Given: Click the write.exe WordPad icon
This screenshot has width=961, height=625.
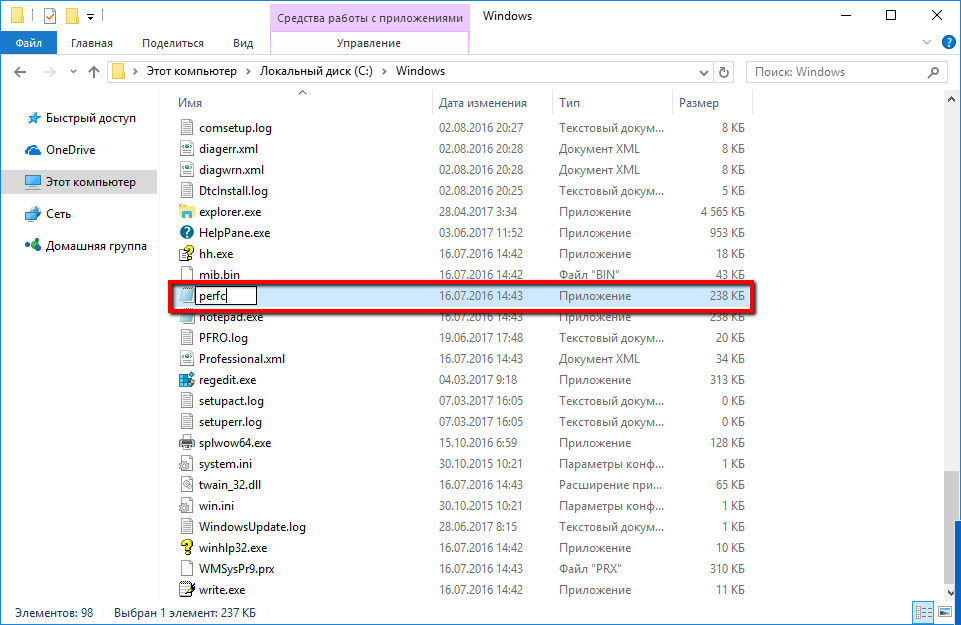Looking at the screenshot, I should tap(187, 589).
